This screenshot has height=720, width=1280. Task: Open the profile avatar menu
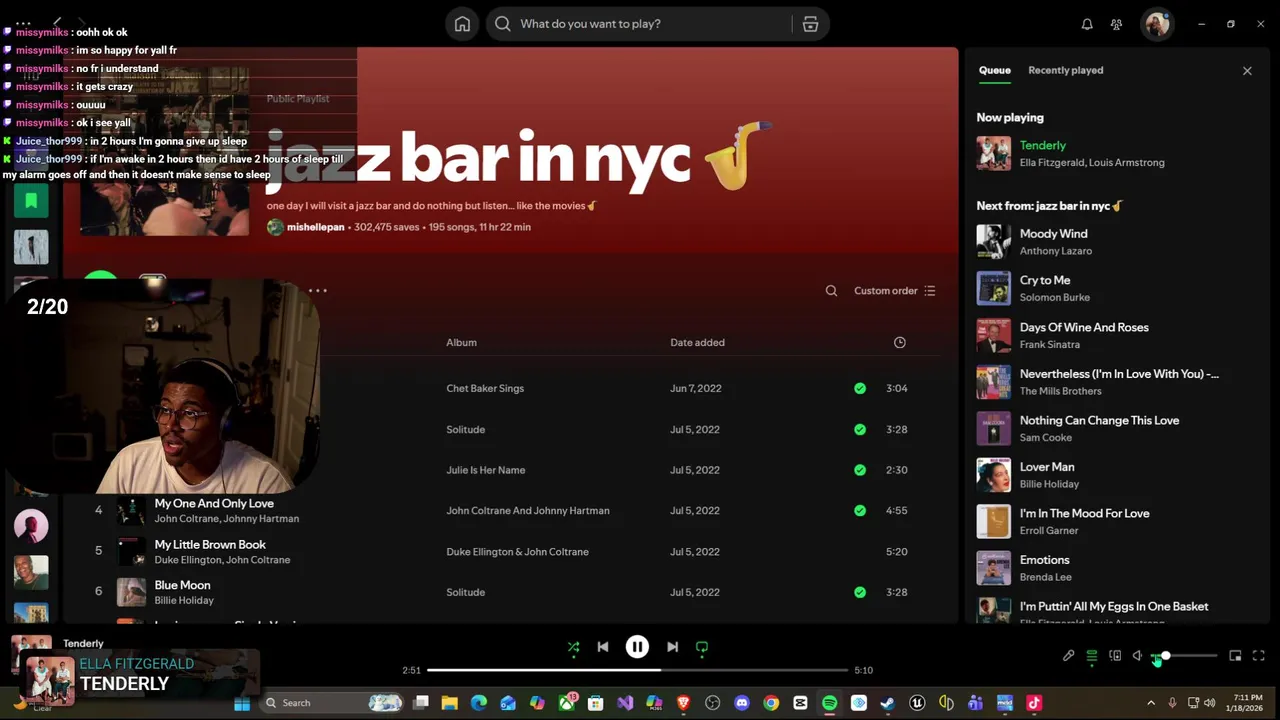click(1158, 24)
